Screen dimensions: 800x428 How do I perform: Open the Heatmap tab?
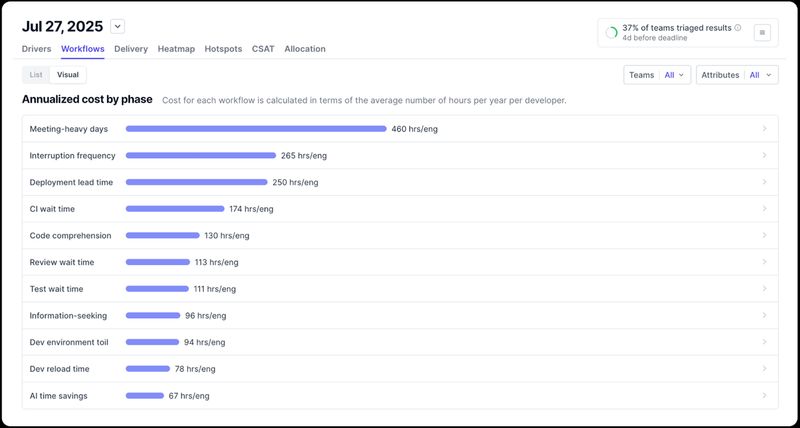[176, 48]
